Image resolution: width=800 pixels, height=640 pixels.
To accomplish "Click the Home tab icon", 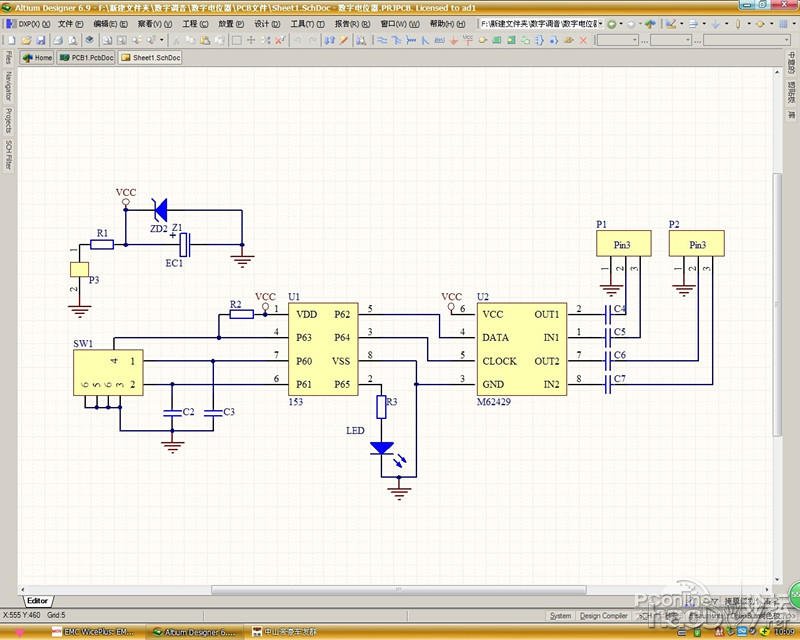I will tap(37, 58).
